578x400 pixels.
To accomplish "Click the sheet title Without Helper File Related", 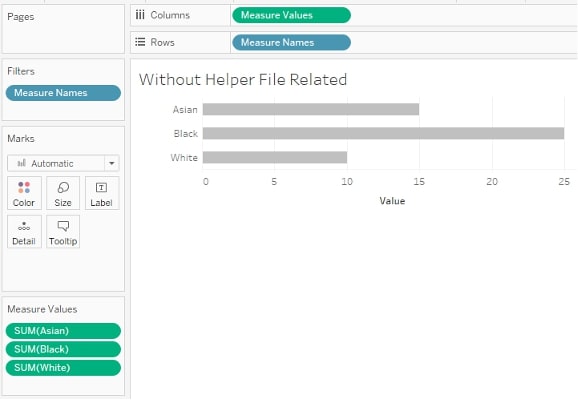I will tap(243, 80).
